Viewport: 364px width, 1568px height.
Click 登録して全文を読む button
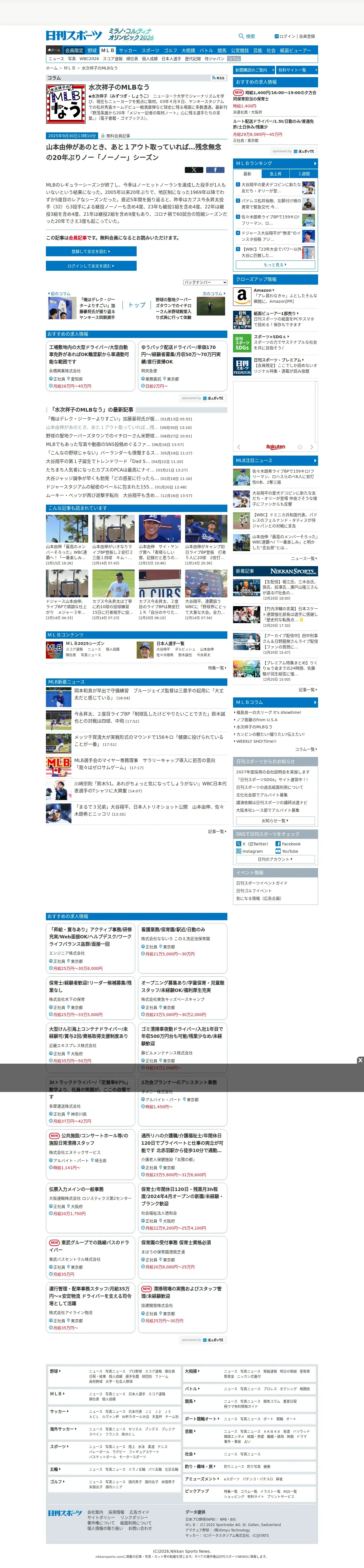91,251
